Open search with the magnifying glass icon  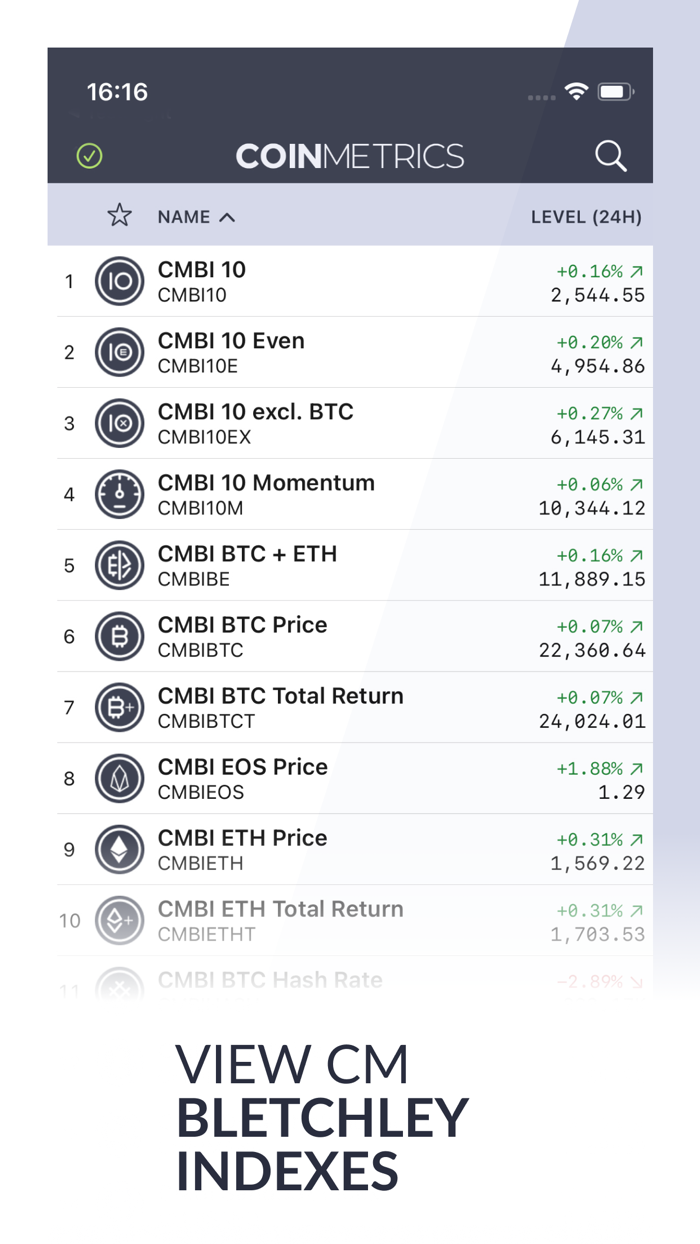point(611,156)
